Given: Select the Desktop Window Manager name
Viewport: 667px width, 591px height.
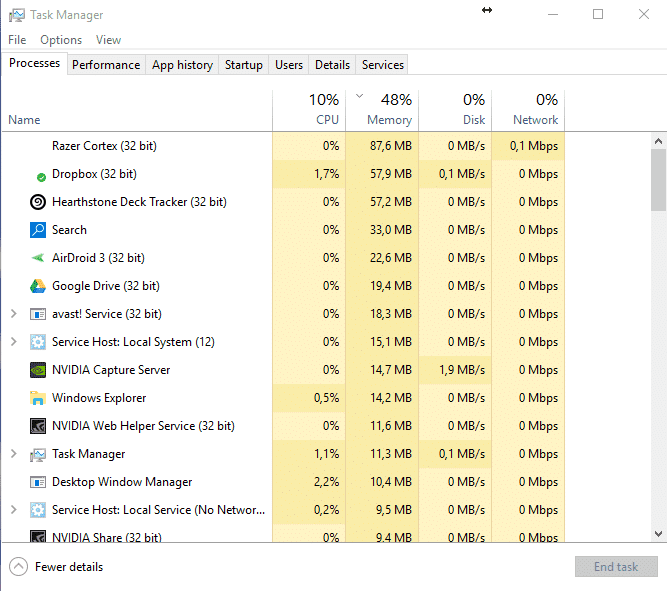Looking at the screenshot, I should point(122,482).
